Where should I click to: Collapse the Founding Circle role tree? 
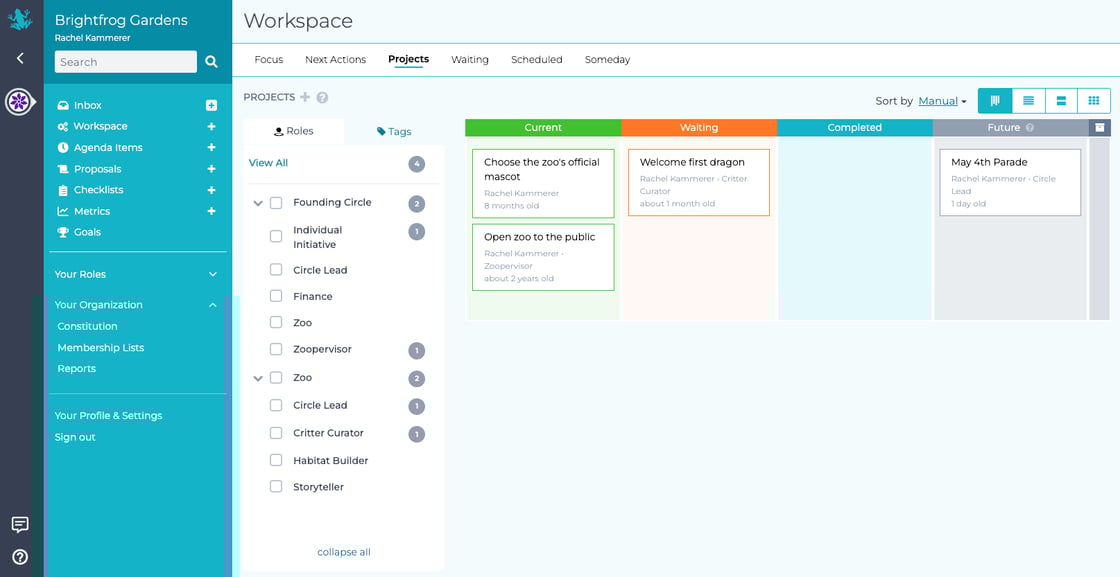point(258,202)
